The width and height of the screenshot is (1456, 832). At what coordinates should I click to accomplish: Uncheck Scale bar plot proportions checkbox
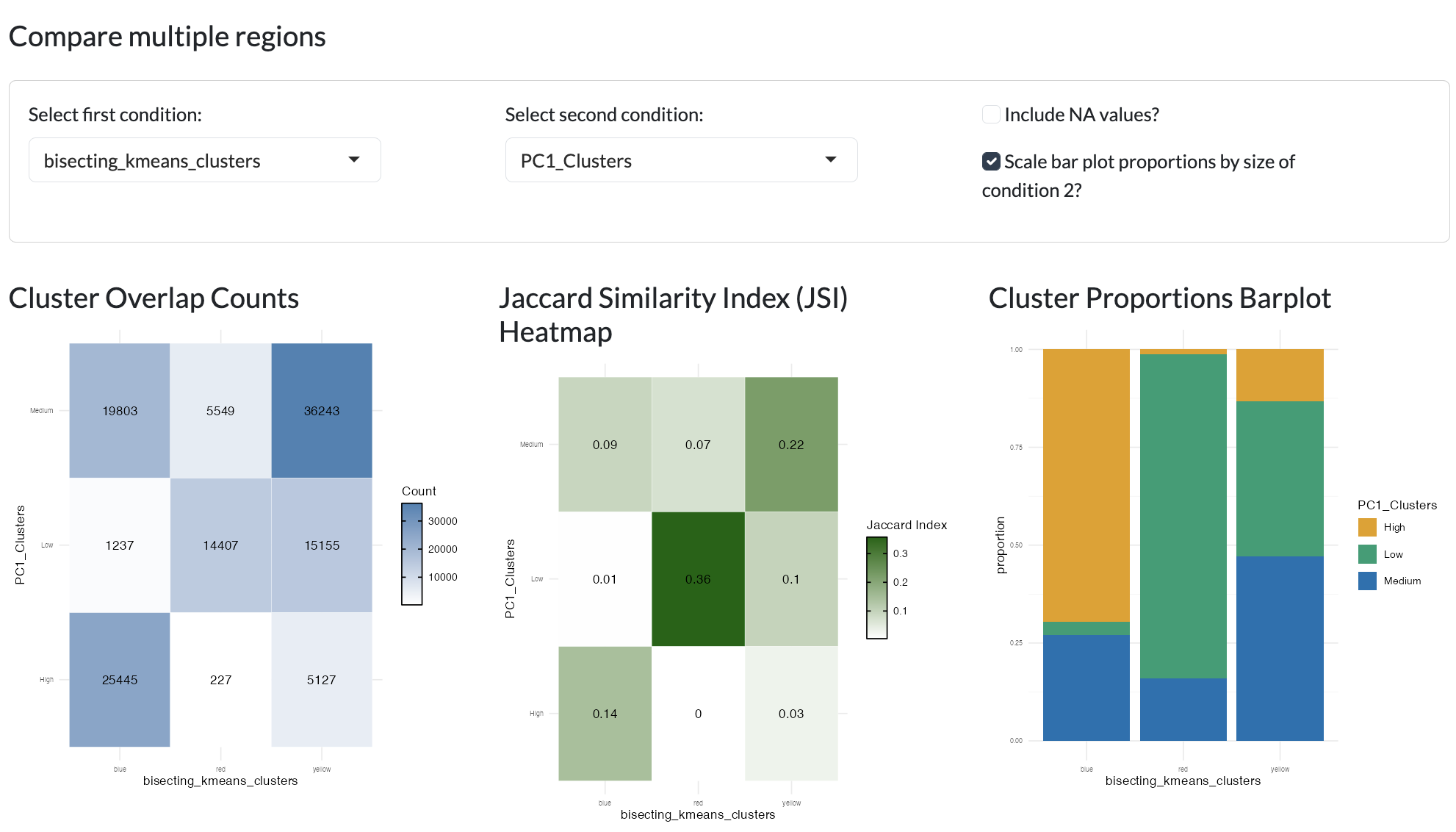coord(991,162)
